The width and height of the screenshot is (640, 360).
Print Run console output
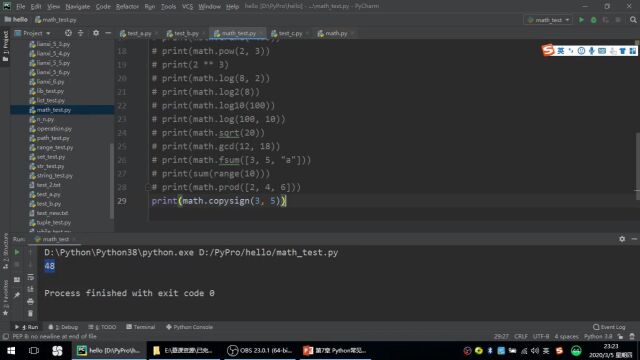coord(30,302)
